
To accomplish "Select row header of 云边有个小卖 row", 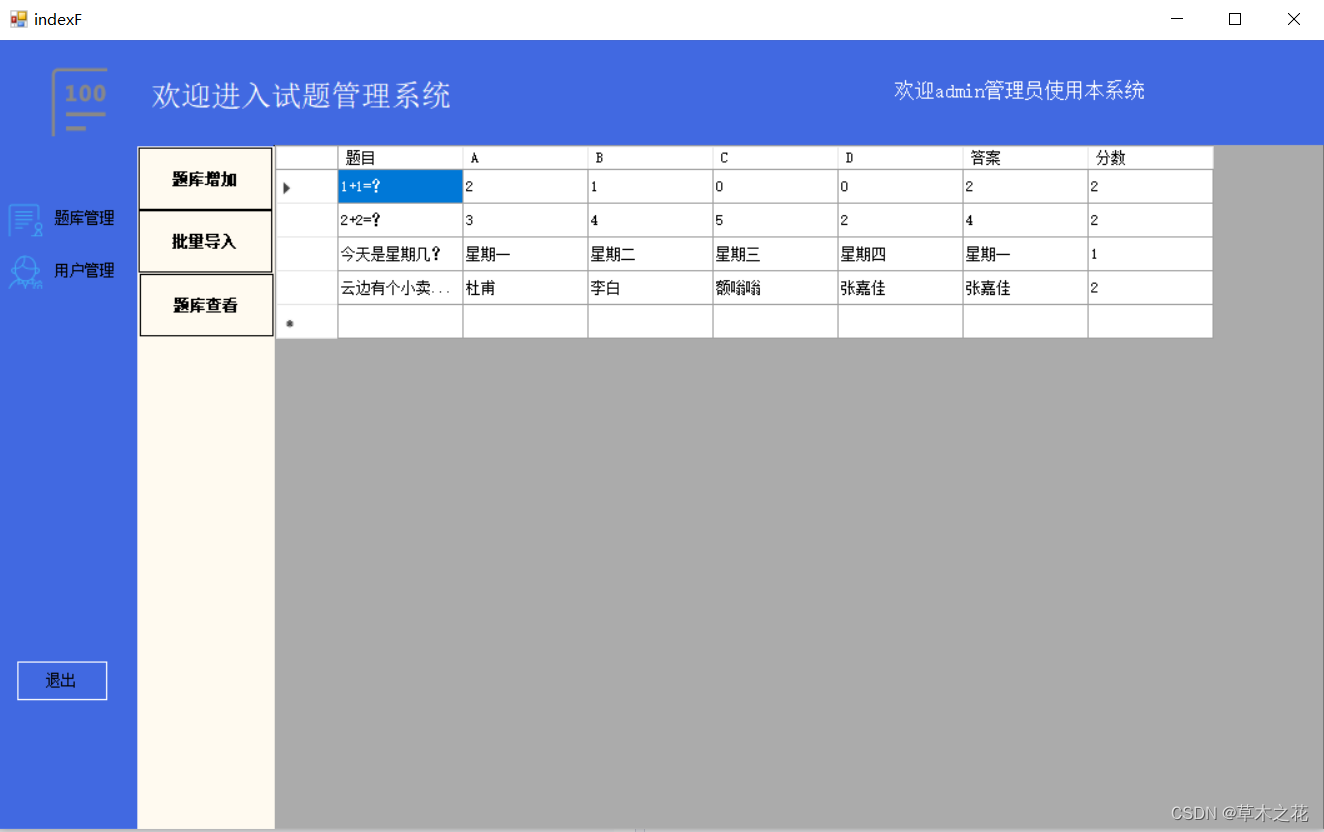I will pyautogui.click(x=307, y=288).
